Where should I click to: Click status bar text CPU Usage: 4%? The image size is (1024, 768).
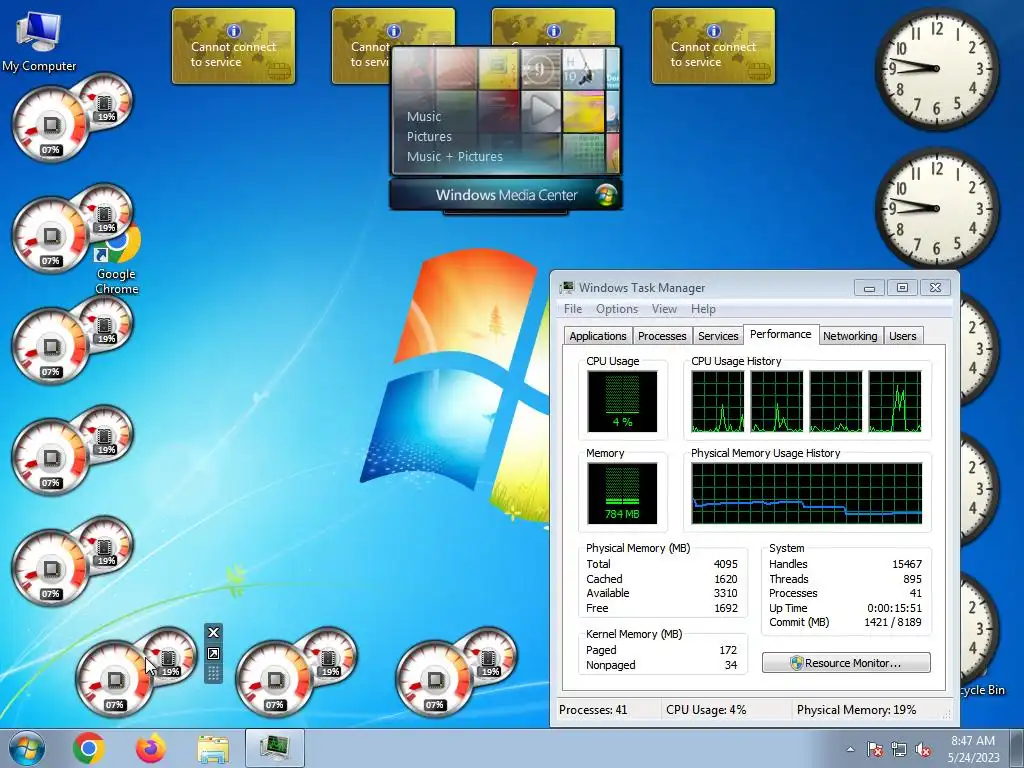pyautogui.click(x=706, y=709)
